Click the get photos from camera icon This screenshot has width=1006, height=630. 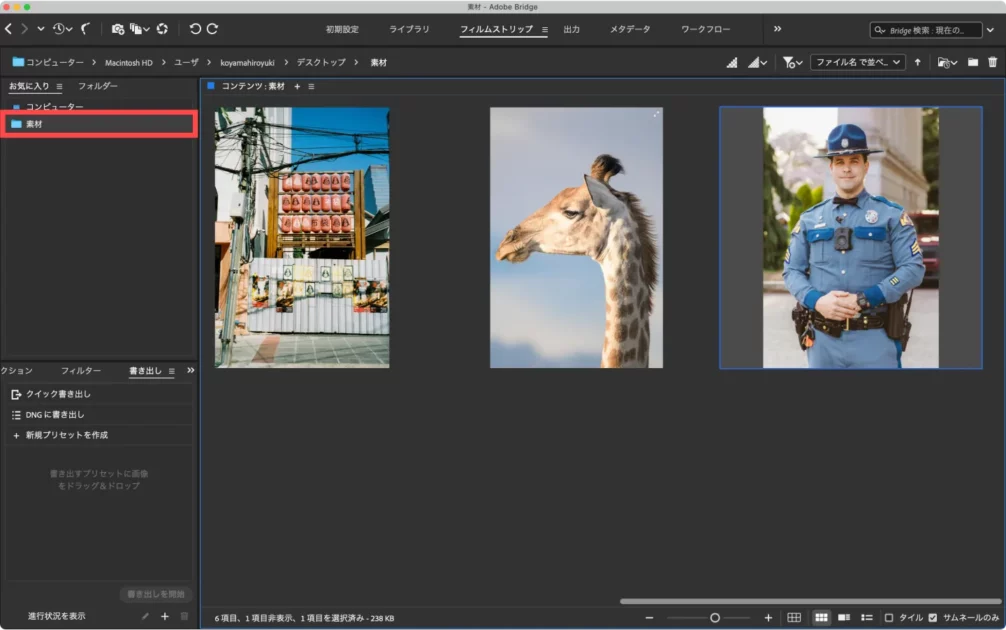pyautogui.click(x=118, y=29)
